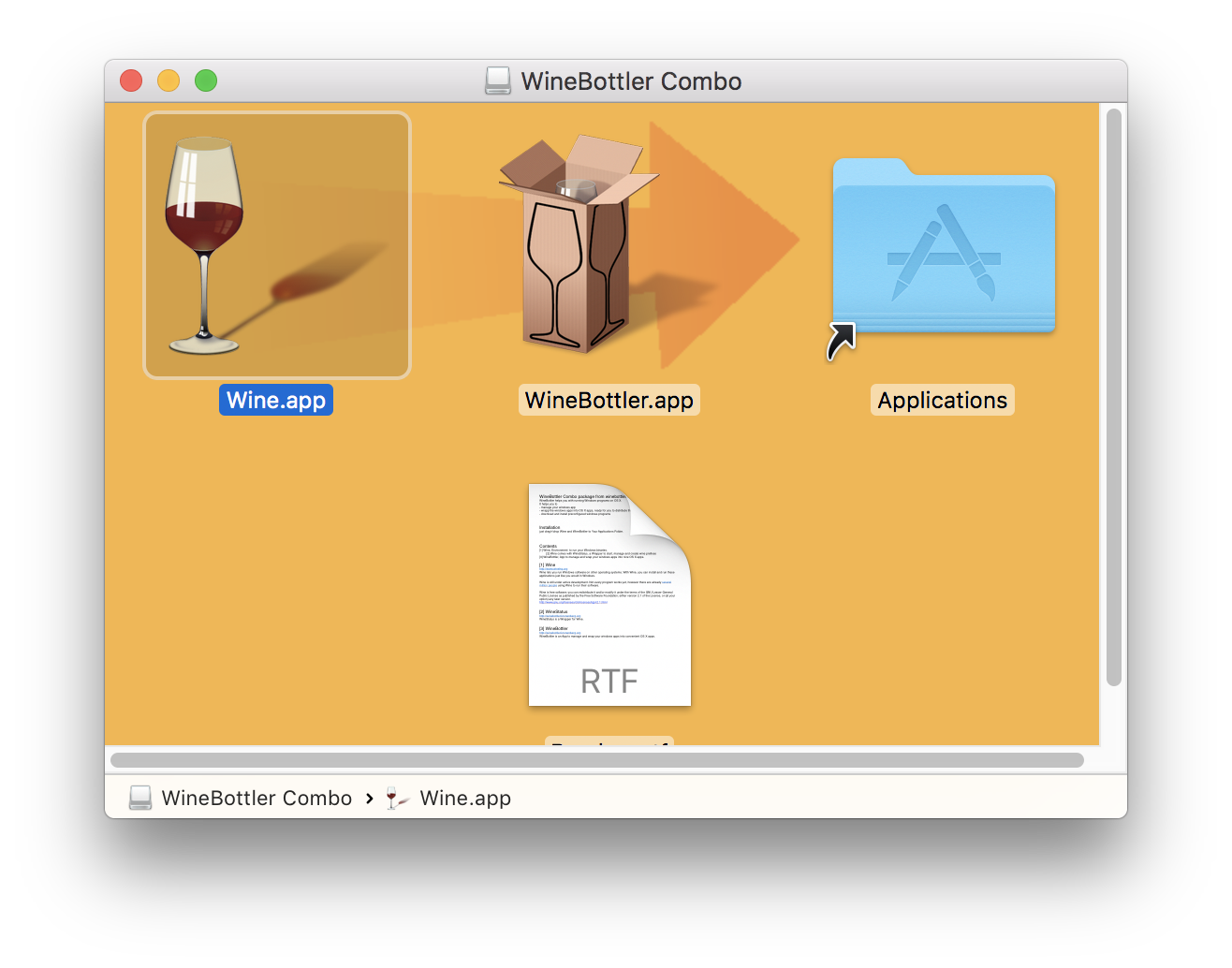Click the vertical scrollbar

[x=1114, y=398]
